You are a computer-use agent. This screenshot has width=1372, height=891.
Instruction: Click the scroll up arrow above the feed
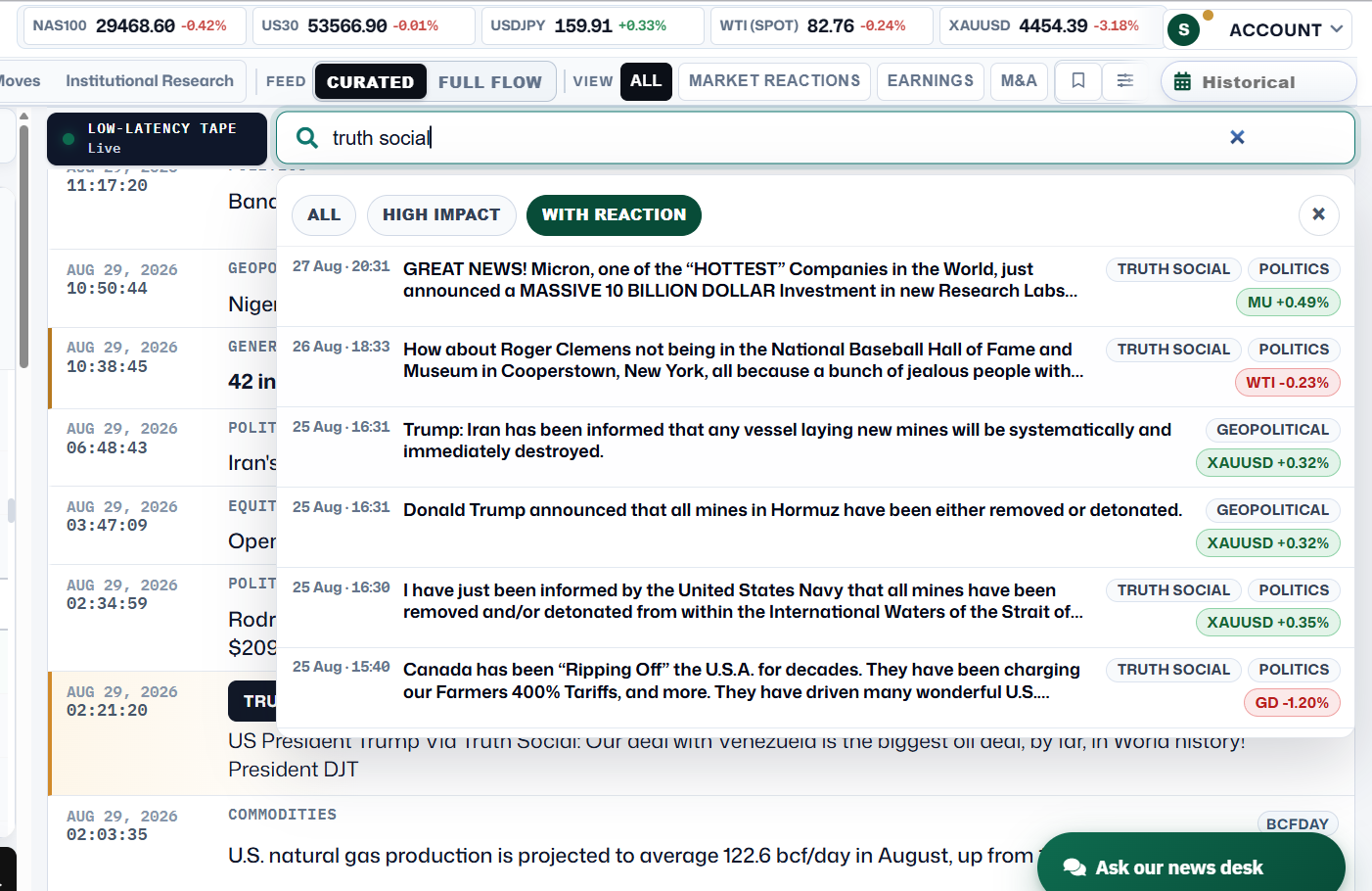point(23,117)
